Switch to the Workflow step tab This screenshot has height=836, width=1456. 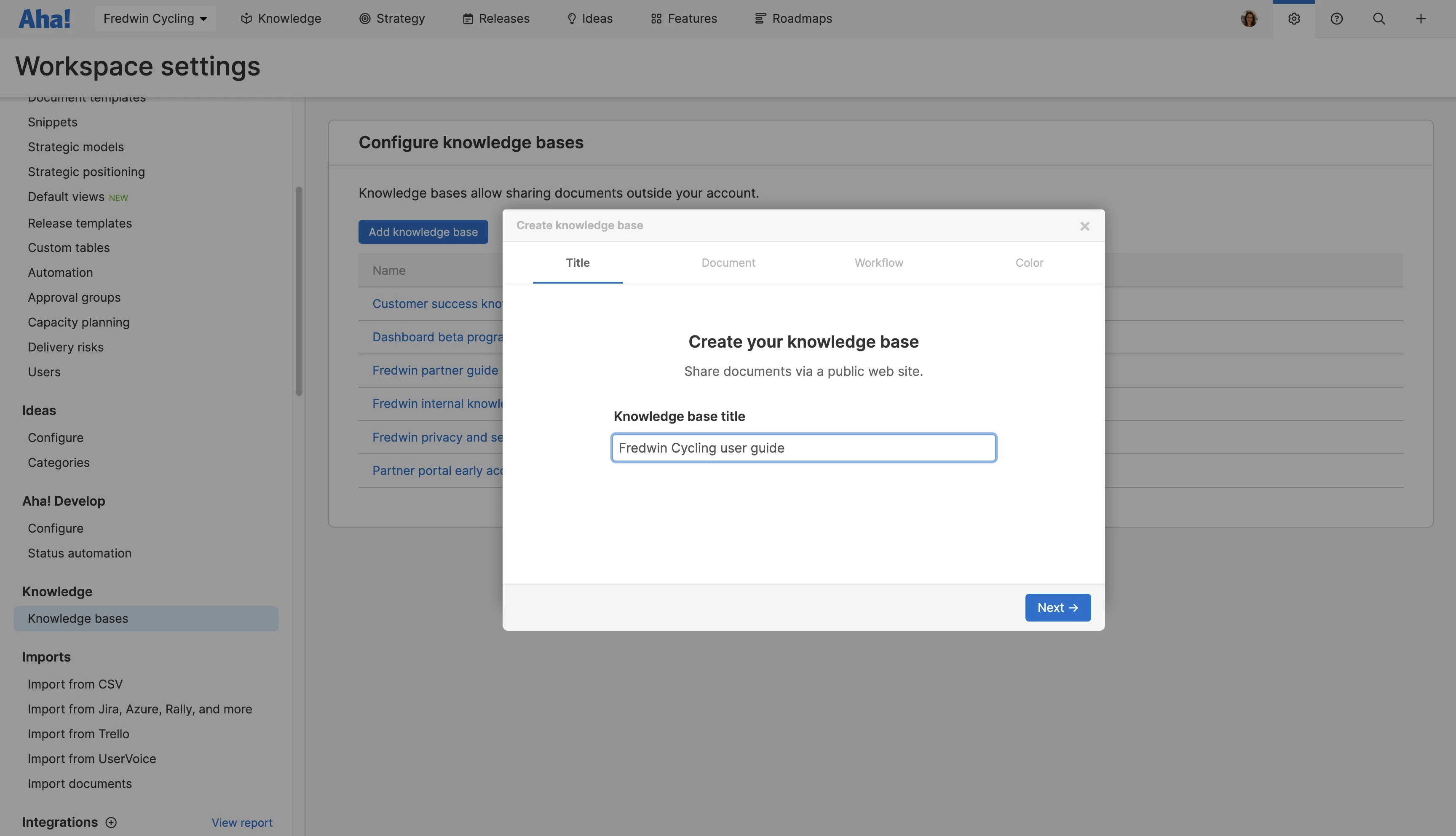coord(879,263)
